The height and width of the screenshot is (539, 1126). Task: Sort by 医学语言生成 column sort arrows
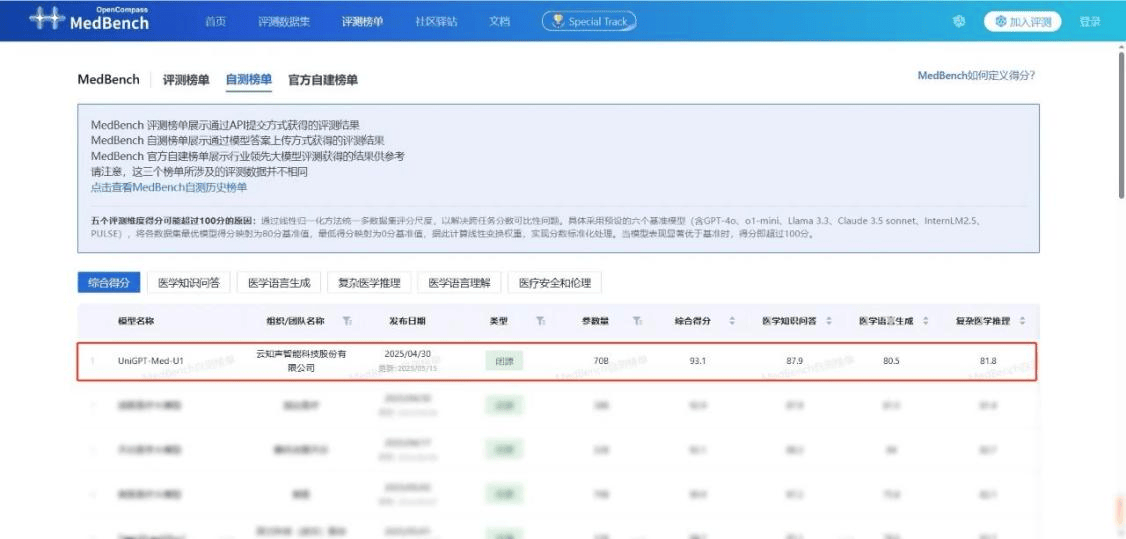pyautogui.click(x=926, y=321)
